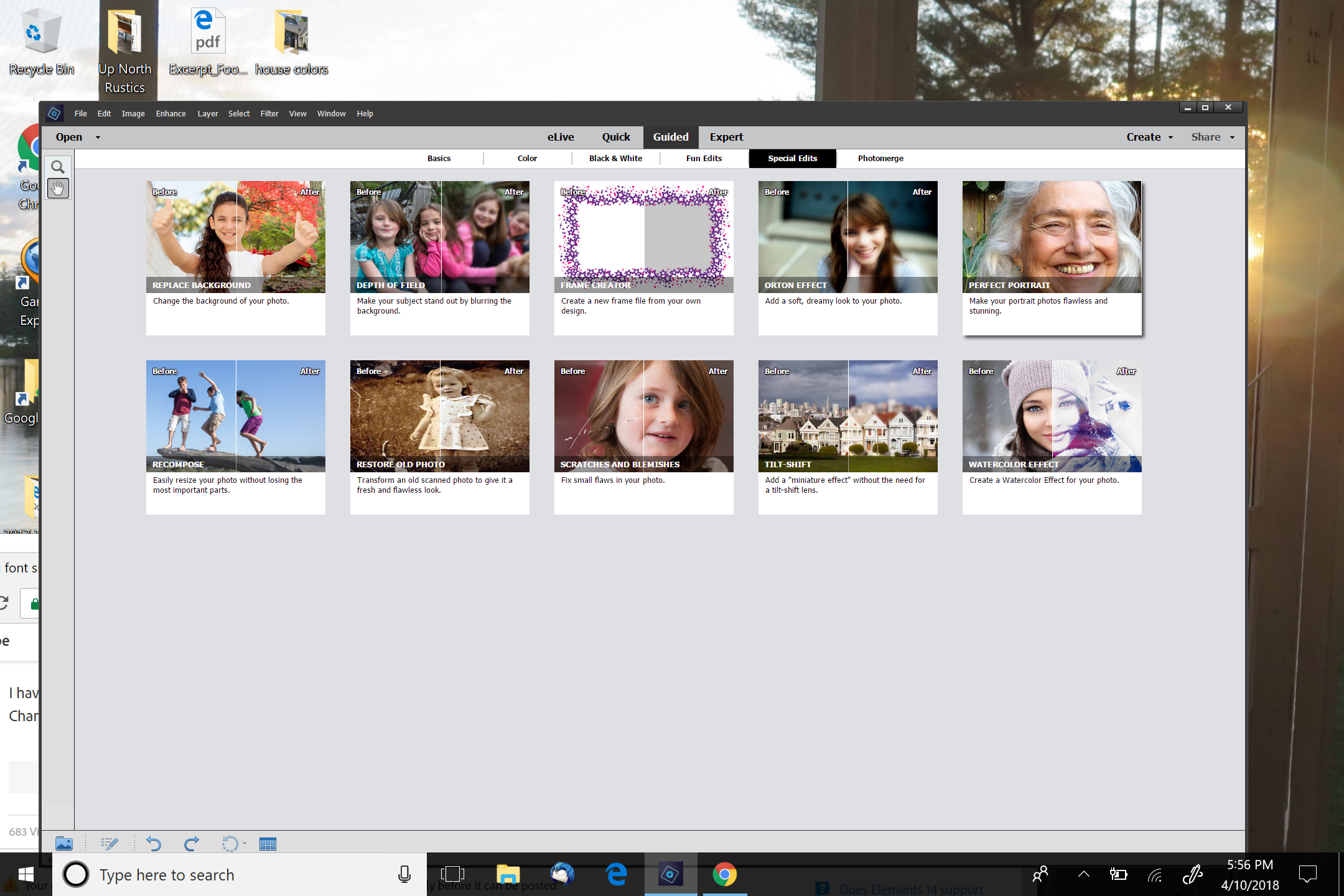Image resolution: width=1344 pixels, height=896 pixels.
Task: Open the Recycle Bin desktop icon
Action: [x=41, y=42]
